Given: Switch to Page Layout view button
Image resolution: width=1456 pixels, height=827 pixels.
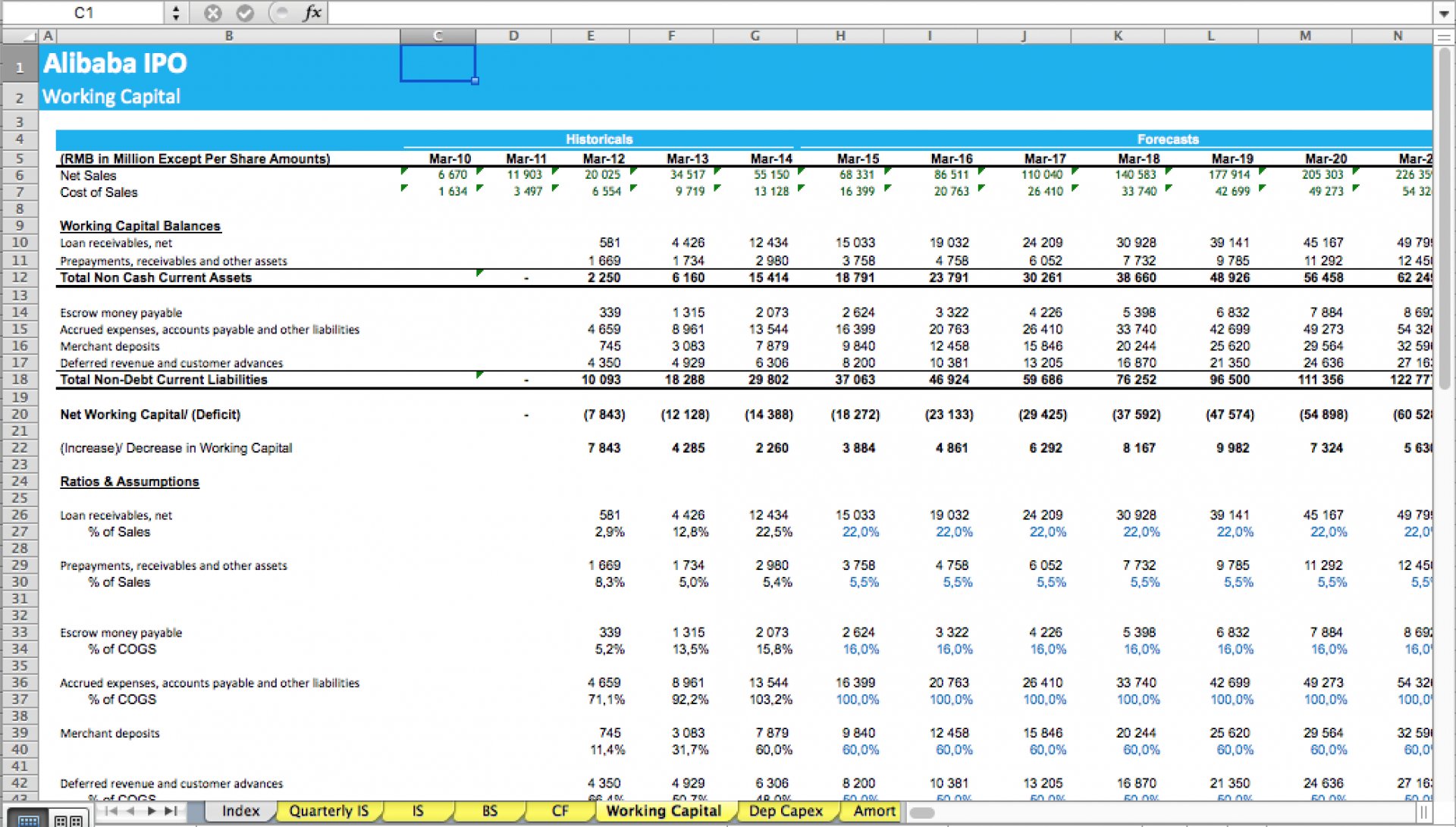Looking at the screenshot, I should pyautogui.click(x=68, y=819).
